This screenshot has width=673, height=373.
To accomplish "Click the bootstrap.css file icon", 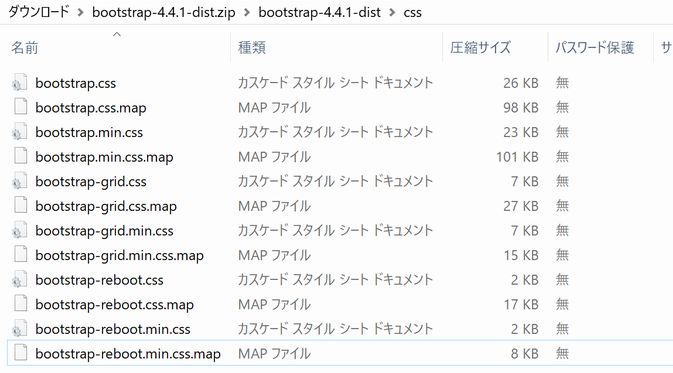I will click(20, 83).
